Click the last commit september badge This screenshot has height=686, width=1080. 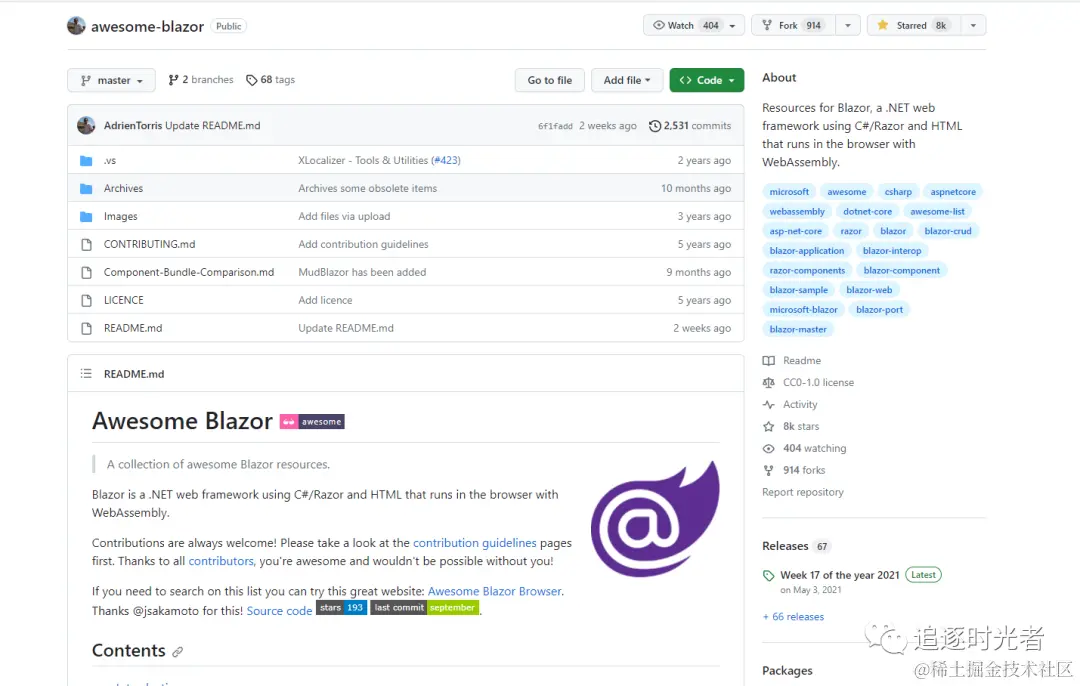(425, 607)
